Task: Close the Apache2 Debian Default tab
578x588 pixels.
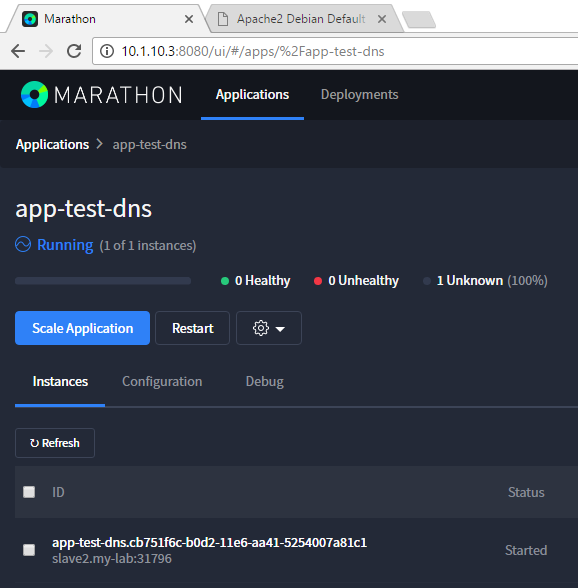Action: pos(382,19)
